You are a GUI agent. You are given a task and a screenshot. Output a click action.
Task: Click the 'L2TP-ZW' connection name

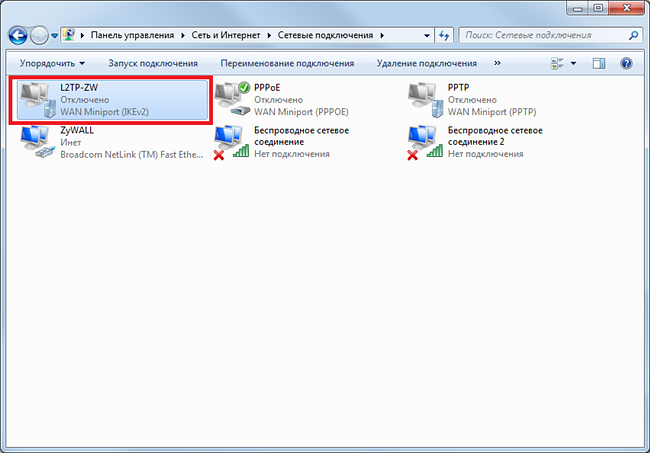pyautogui.click(x=79, y=88)
